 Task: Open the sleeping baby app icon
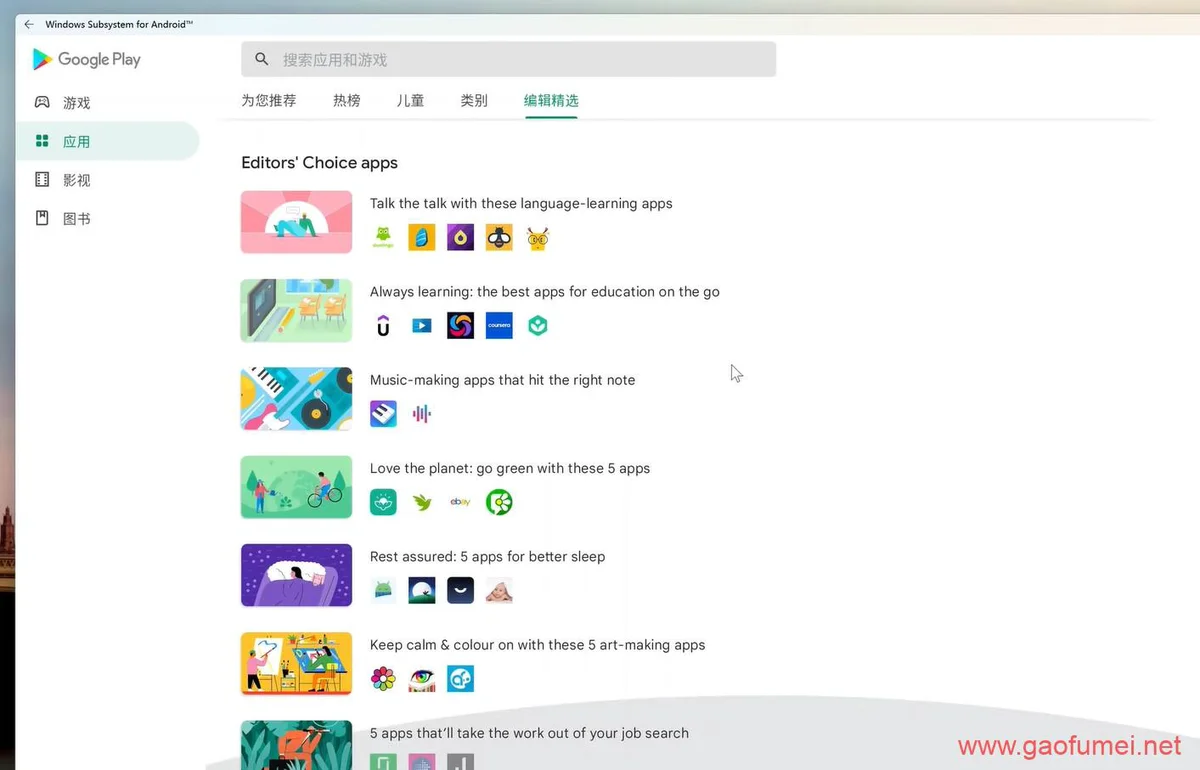(499, 590)
